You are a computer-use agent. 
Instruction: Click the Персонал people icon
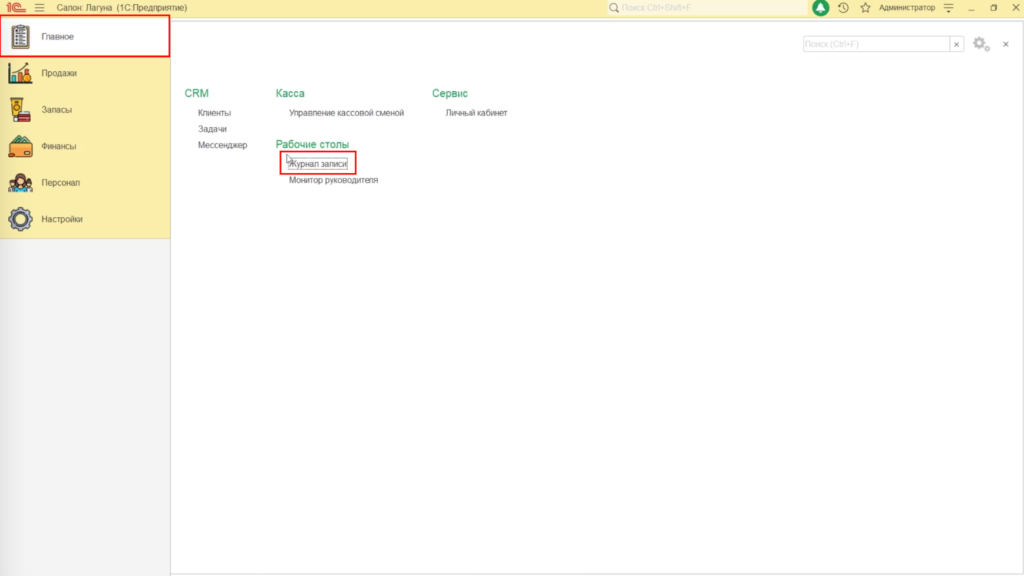(20, 183)
